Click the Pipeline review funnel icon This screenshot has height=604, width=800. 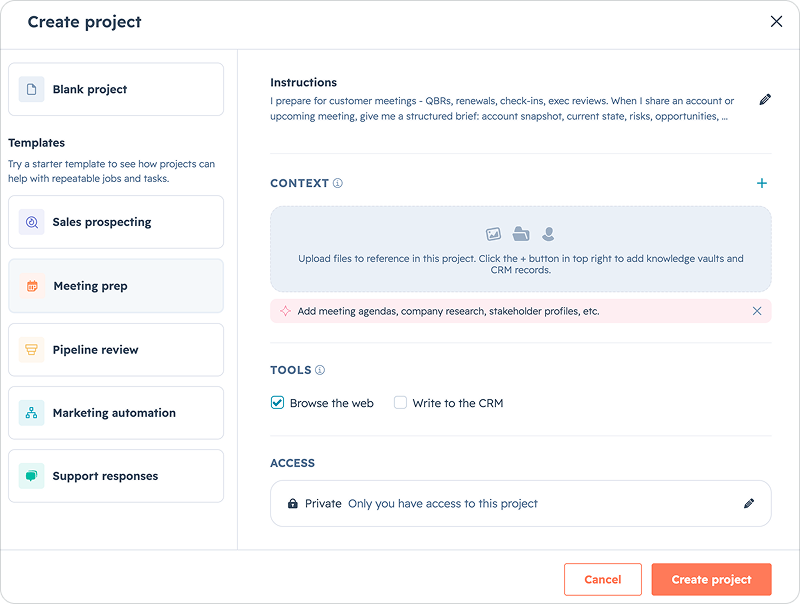(x=32, y=349)
